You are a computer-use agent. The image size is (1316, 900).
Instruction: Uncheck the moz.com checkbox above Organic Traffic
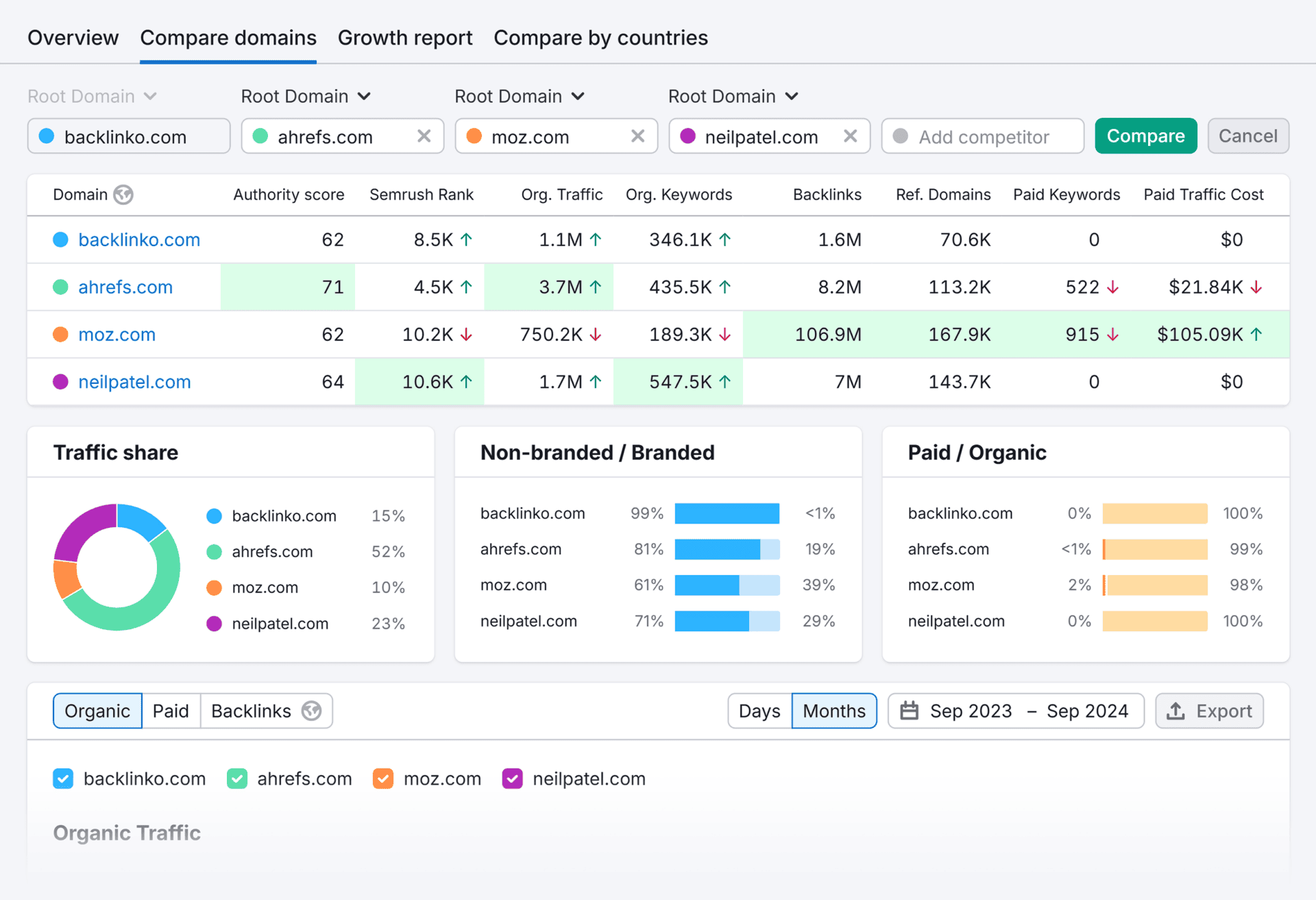coord(383,779)
